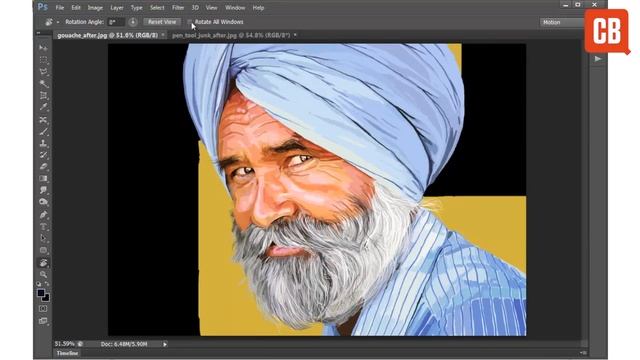Toggle Quick Mask mode
The height and width of the screenshot is (360, 640).
43,309
